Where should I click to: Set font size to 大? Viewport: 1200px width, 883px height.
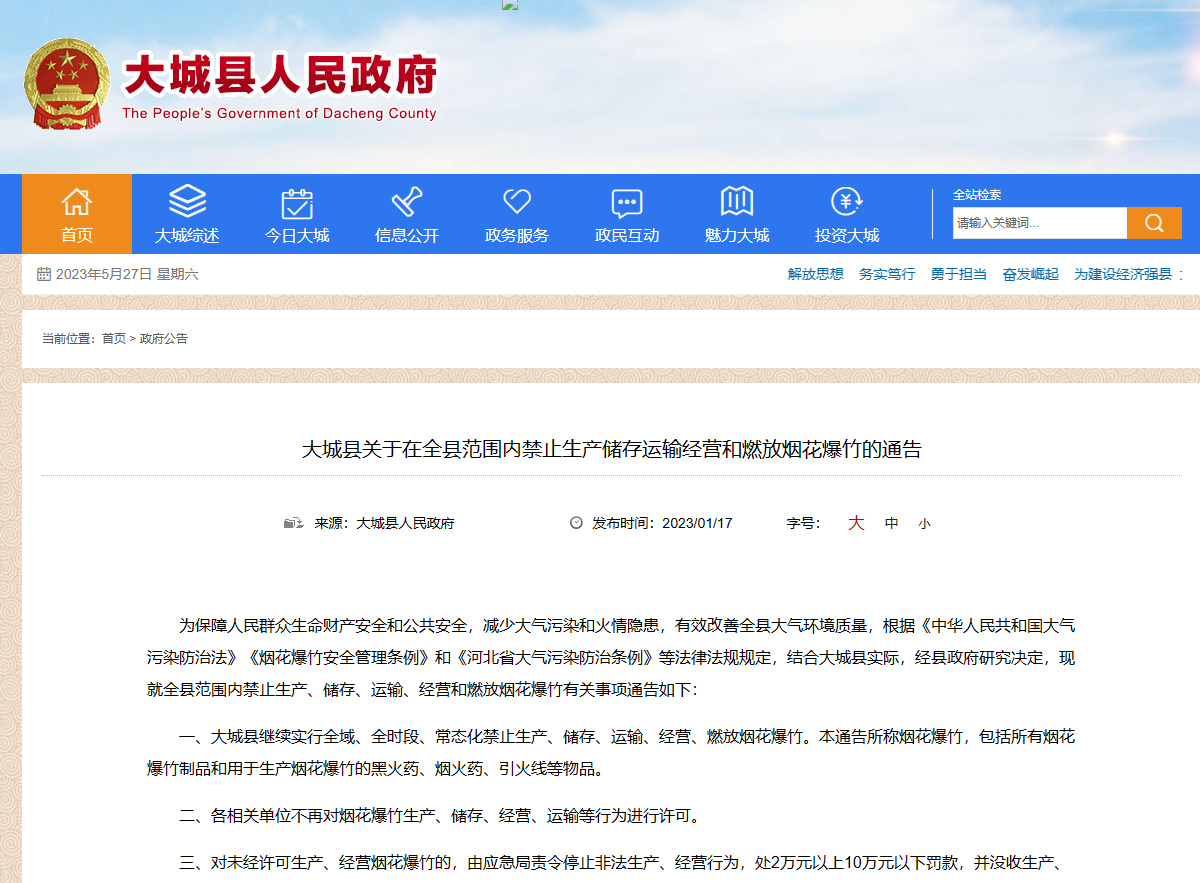[856, 523]
